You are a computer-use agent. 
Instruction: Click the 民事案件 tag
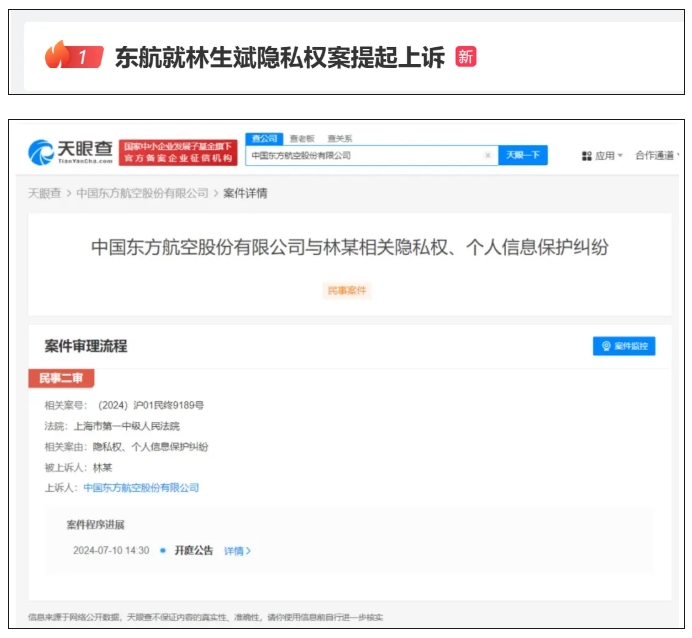tap(347, 290)
